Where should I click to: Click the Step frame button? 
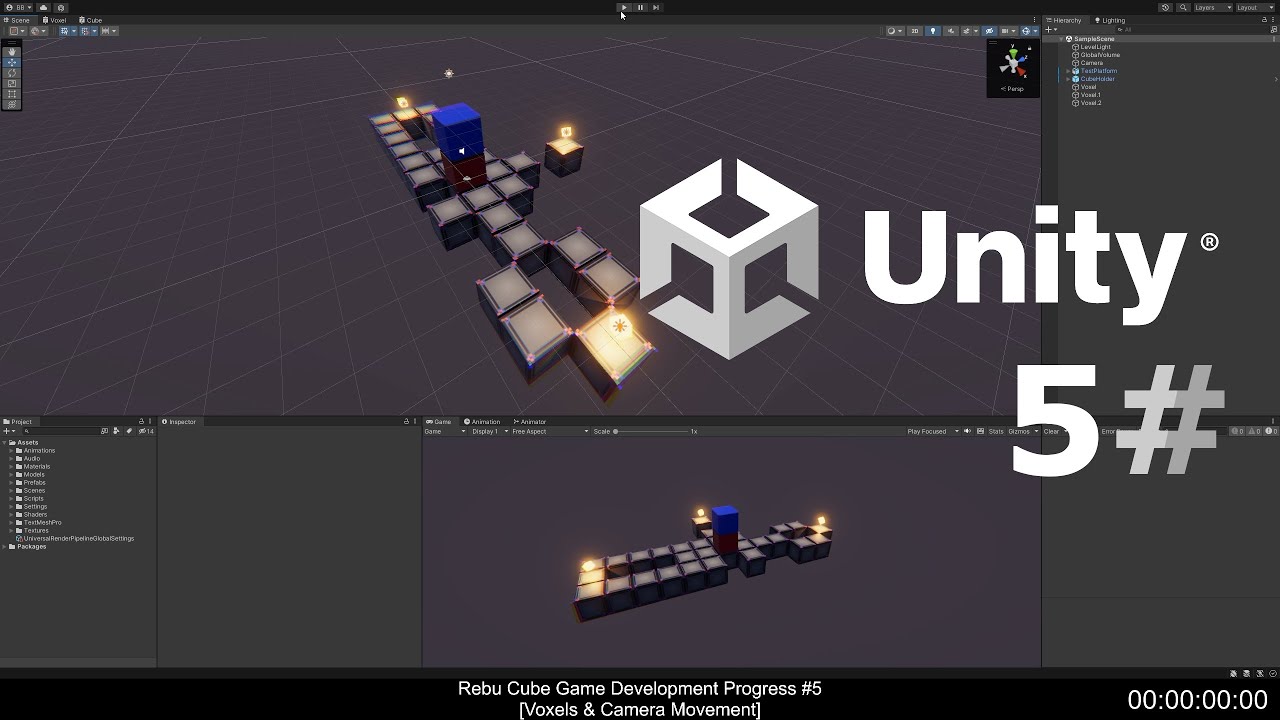tap(656, 7)
